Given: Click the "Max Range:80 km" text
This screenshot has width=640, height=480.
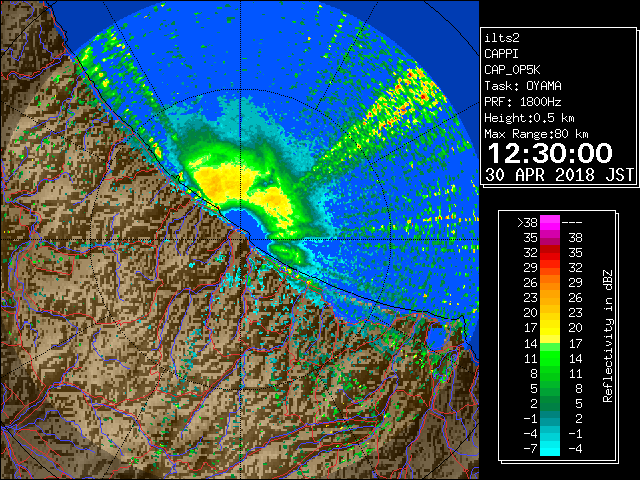Looking at the screenshot, I should click(x=536, y=134).
